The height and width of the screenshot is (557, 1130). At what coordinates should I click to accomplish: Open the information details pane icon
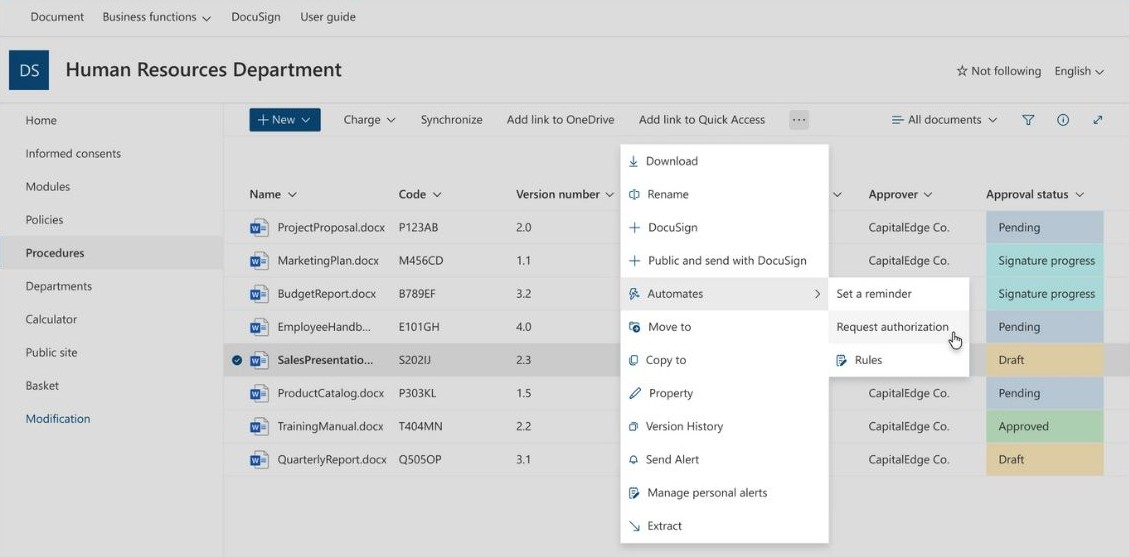click(1063, 120)
